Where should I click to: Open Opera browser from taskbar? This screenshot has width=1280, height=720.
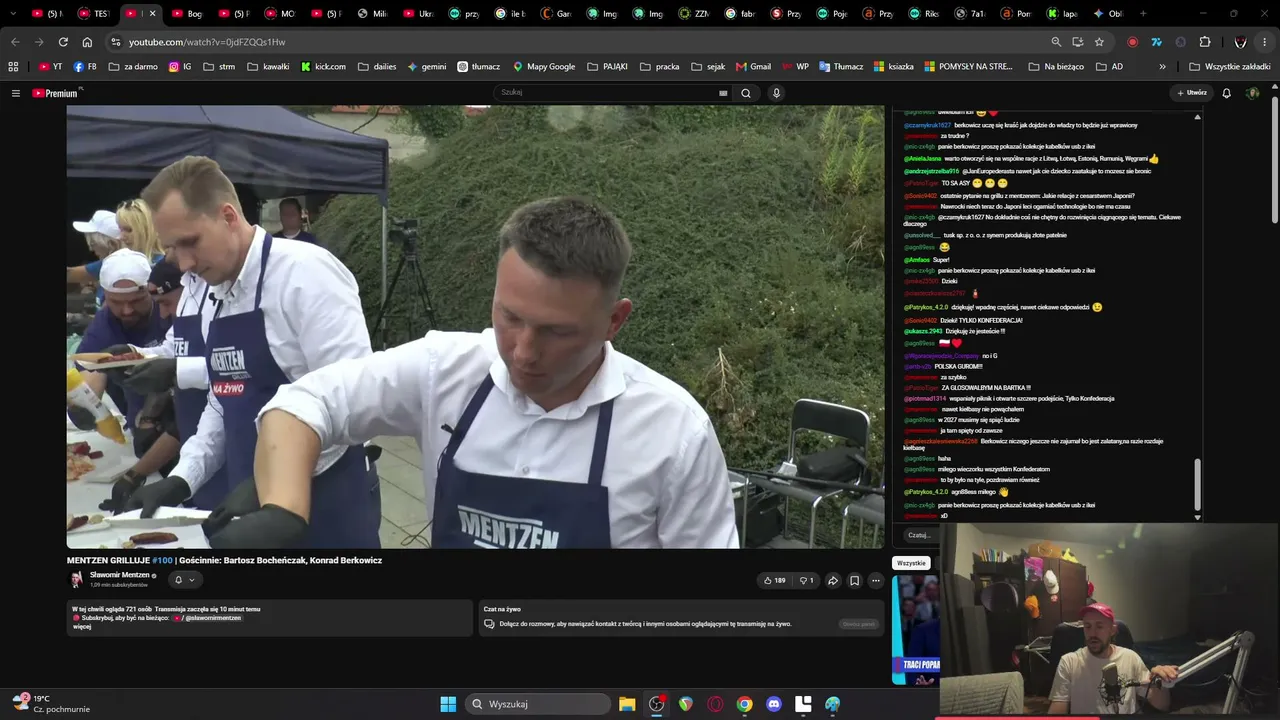(715, 704)
